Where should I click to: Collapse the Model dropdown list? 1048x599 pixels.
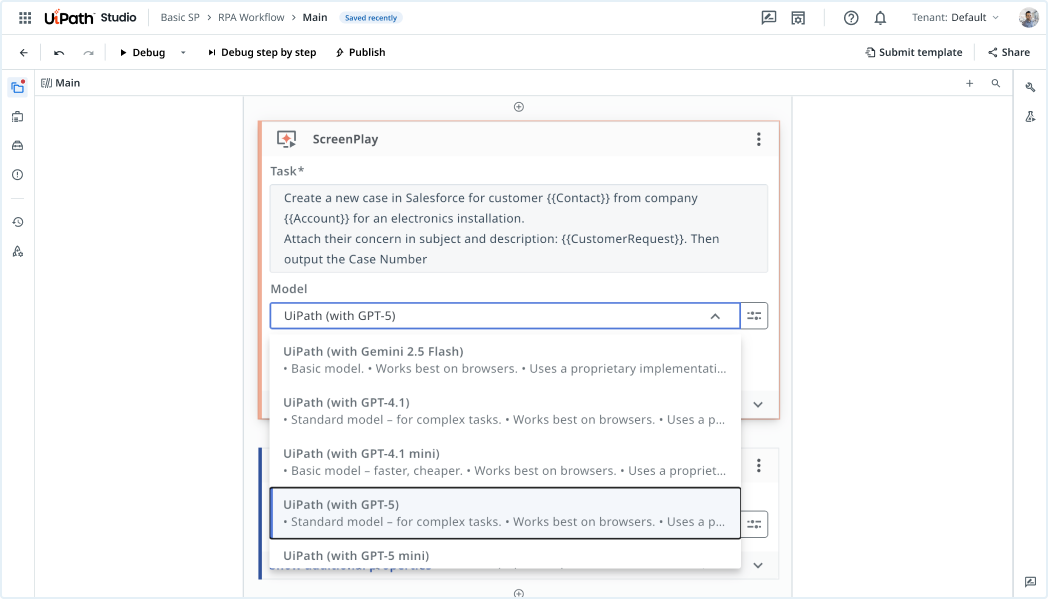[x=715, y=316]
